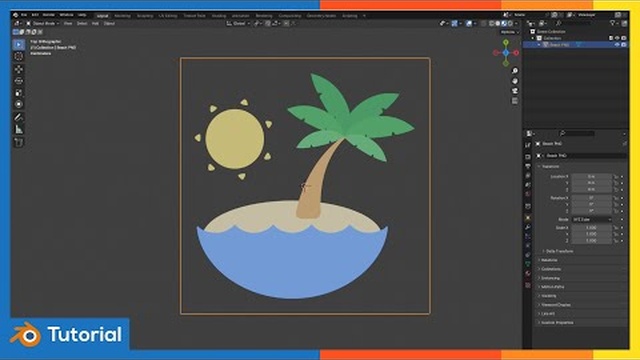Expand the Motion Paths panel

551,287
